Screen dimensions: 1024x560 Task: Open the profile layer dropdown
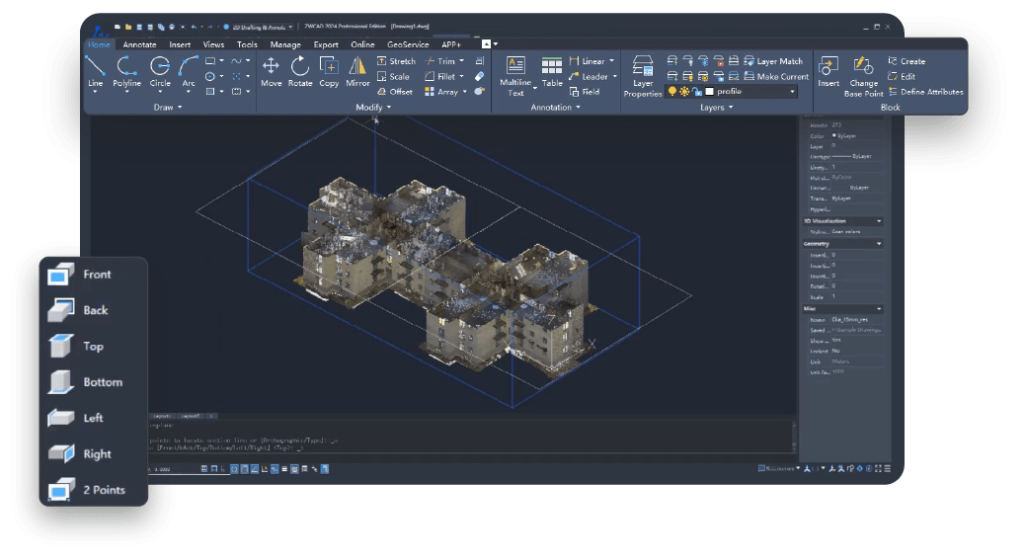coord(793,92)
